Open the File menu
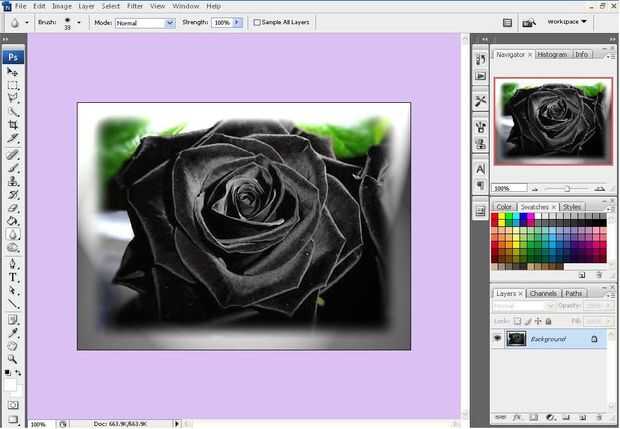 20,6
